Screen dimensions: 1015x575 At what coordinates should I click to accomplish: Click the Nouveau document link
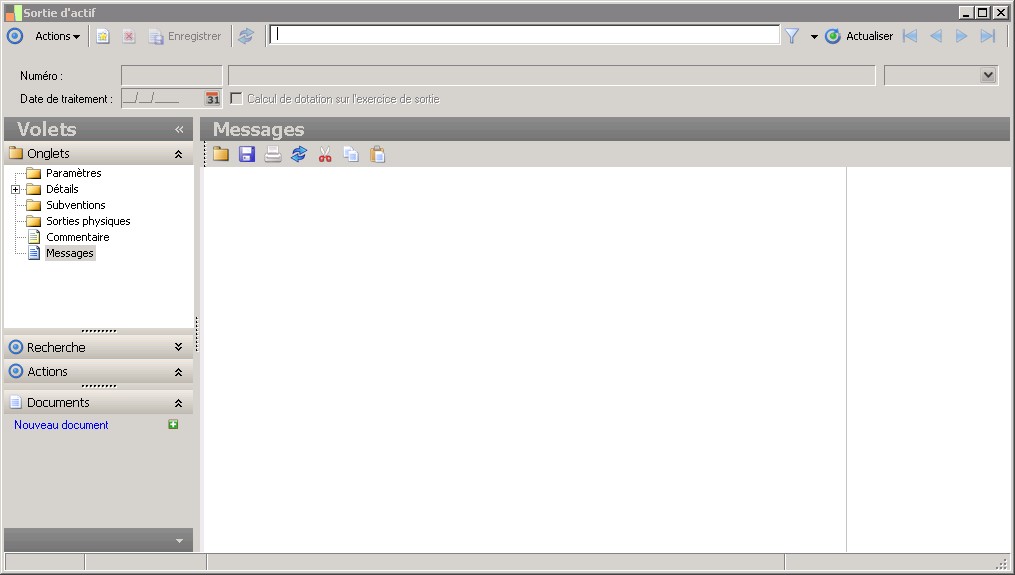point(61,425)
